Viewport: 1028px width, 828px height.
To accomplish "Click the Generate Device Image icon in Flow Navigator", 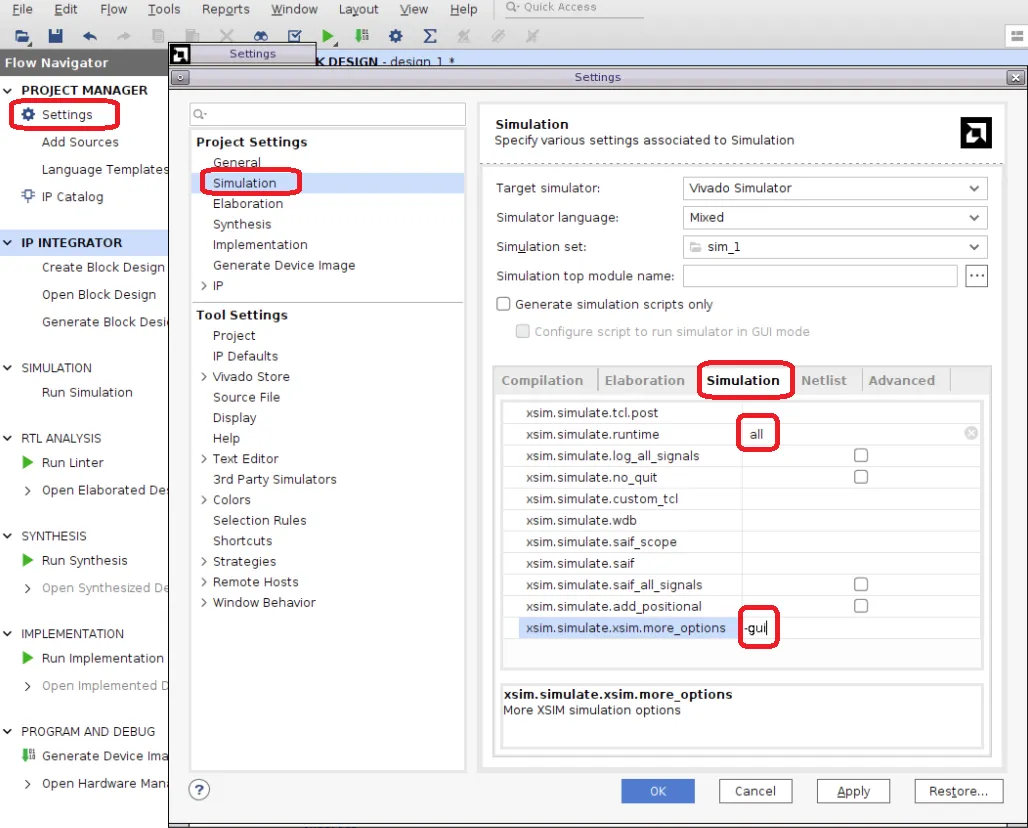I will [x=28, y=755].
